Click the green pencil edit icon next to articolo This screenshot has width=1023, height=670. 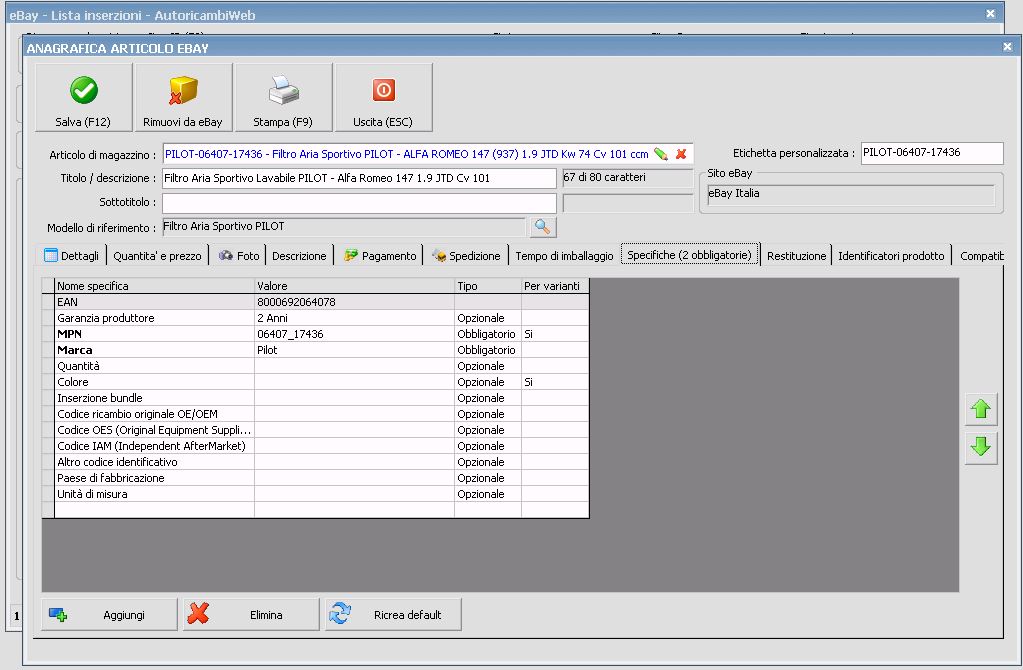pyautogui.click(x=661, y=154)
